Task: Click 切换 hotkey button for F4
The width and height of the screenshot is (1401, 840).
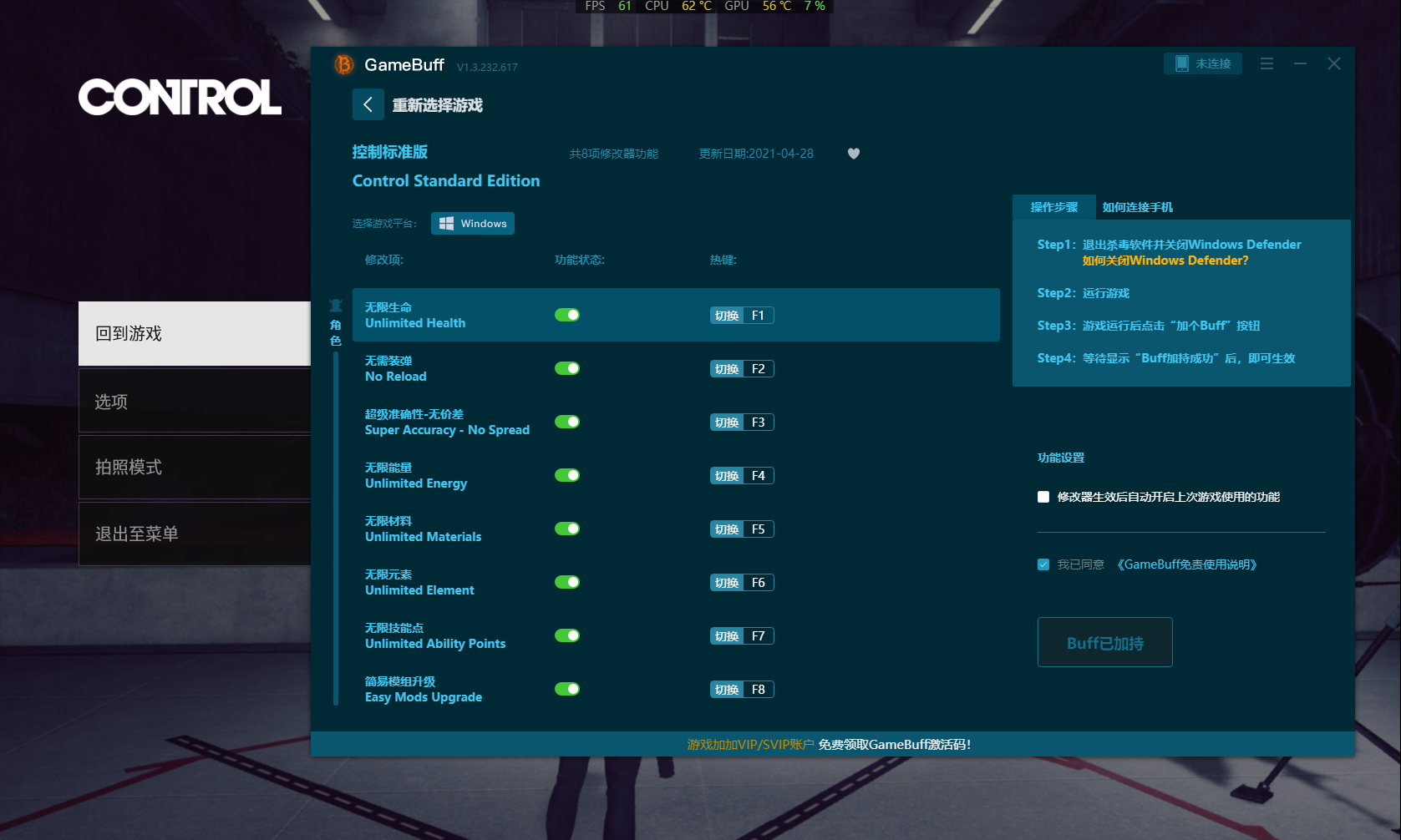Action: click(727, 476)
